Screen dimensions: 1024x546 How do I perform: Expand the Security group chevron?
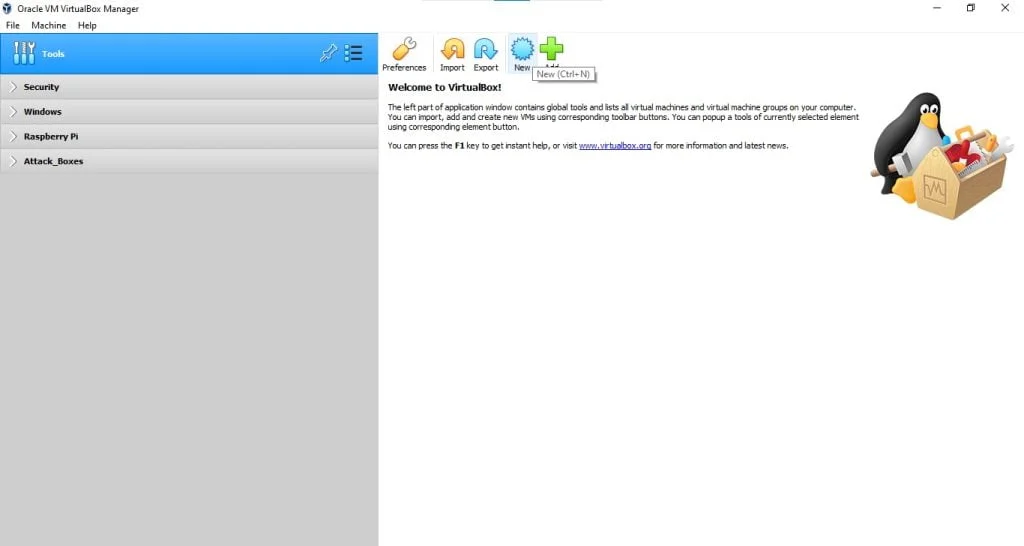pos(13,87)
